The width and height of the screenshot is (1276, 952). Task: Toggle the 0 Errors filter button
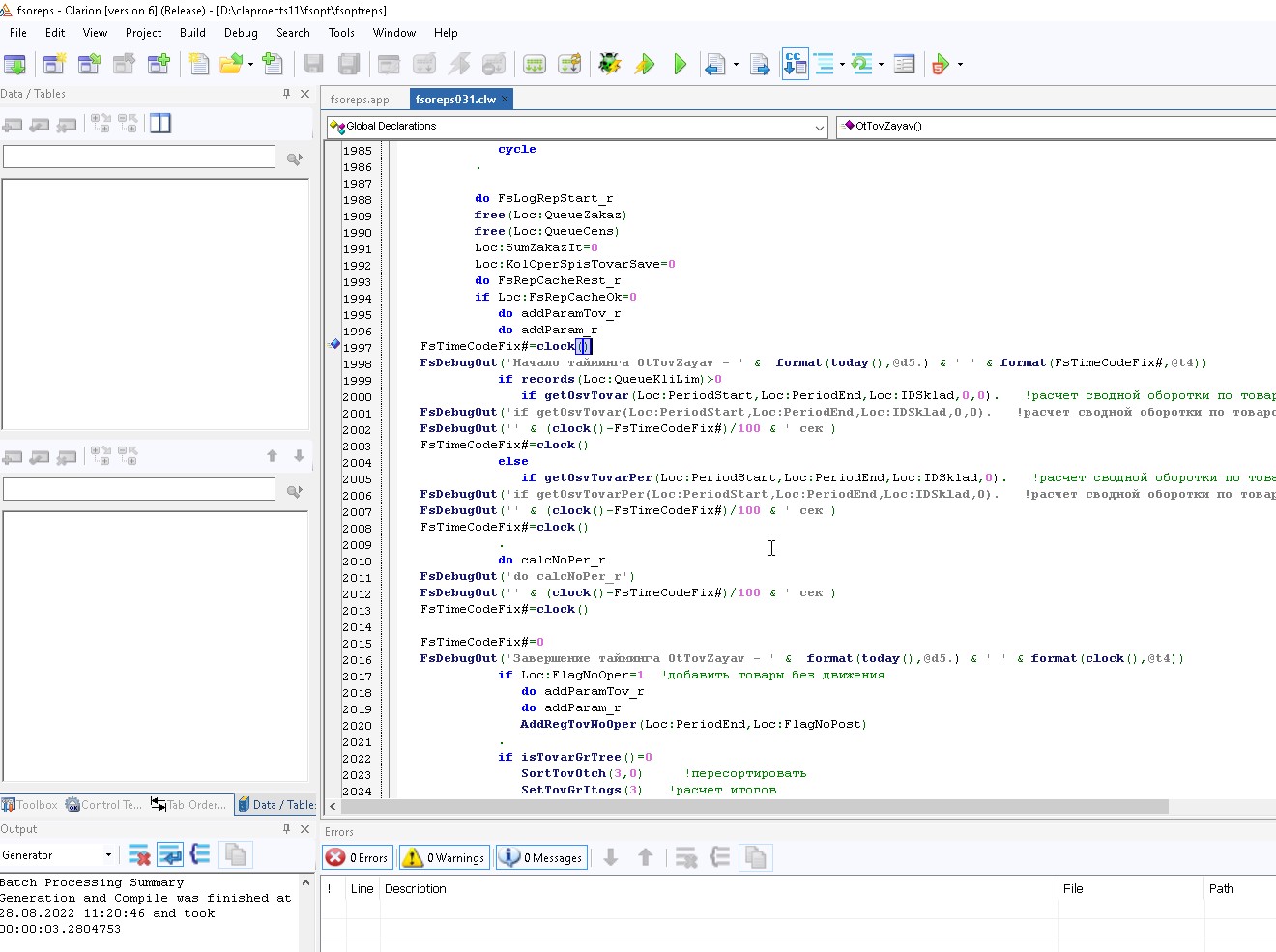coord(358,857)
